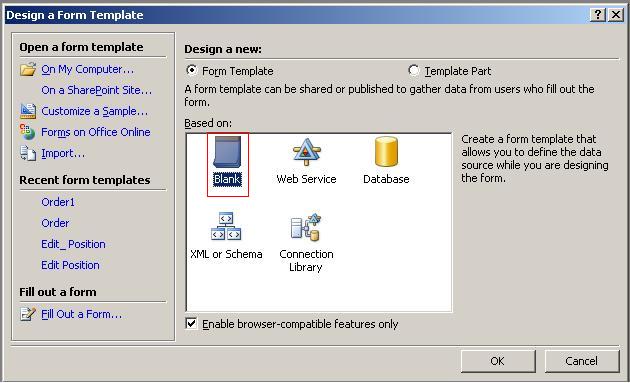Open Forms on Office Online link
The image size is (630, 383).
tap(96, 132)
